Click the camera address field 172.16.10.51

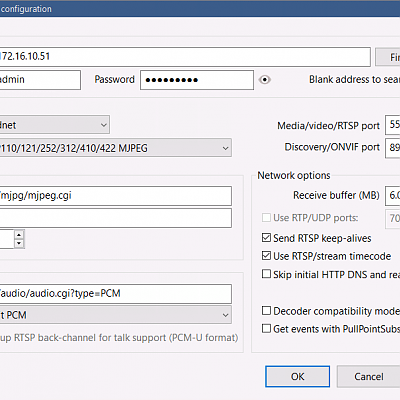pyautogui.click(x=185, y=57)
